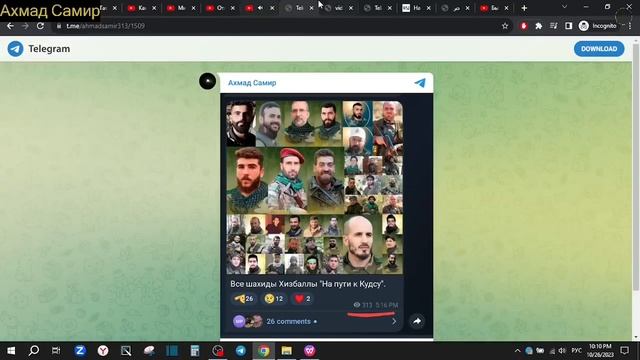Open File Explorer on the taskbar
The height and width of the screenshot is (360, 640).
pyautogui.click(x=287, y=351)
